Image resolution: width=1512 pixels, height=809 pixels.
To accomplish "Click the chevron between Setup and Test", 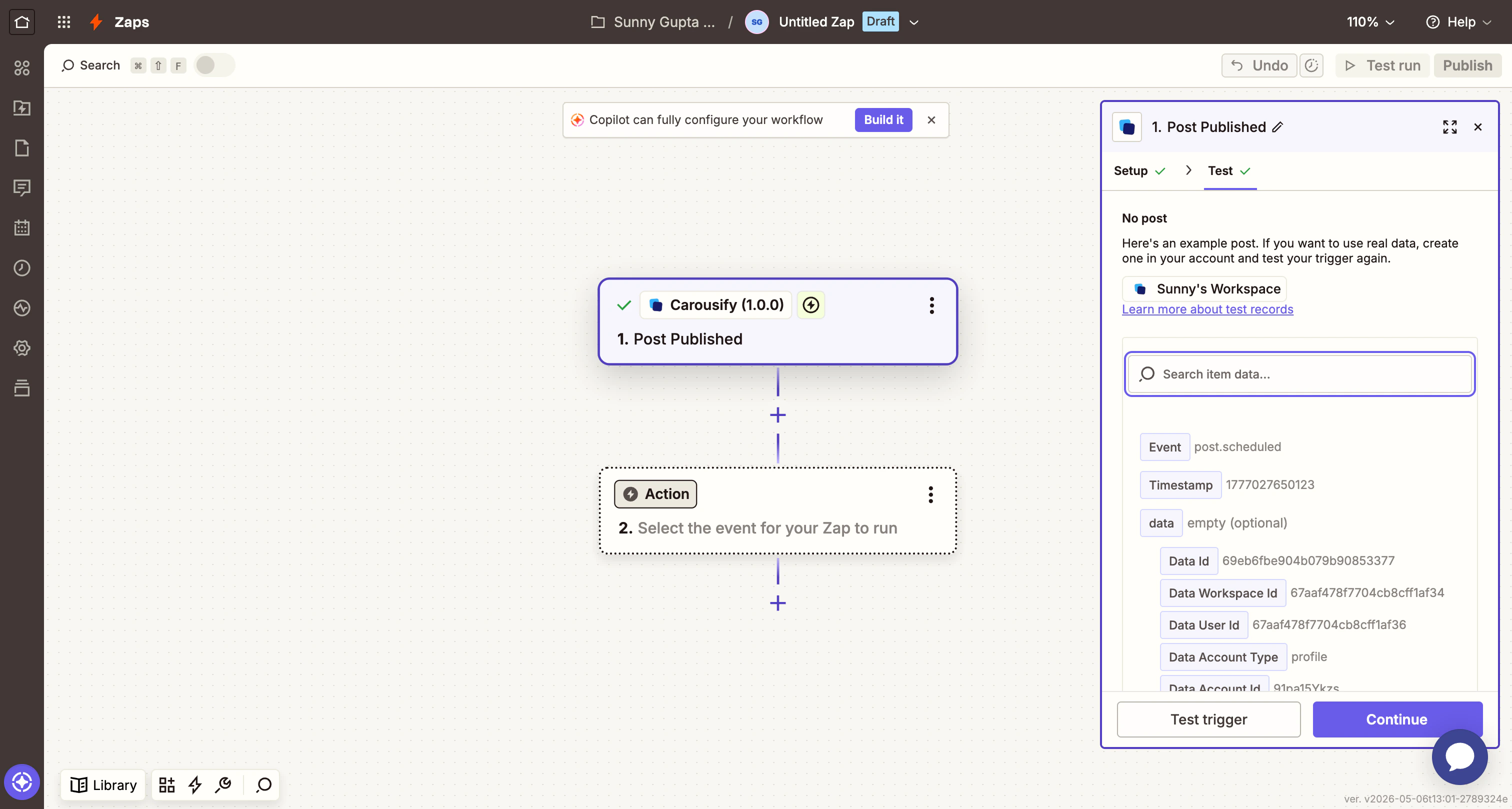I will click(x=1188, y=170).
